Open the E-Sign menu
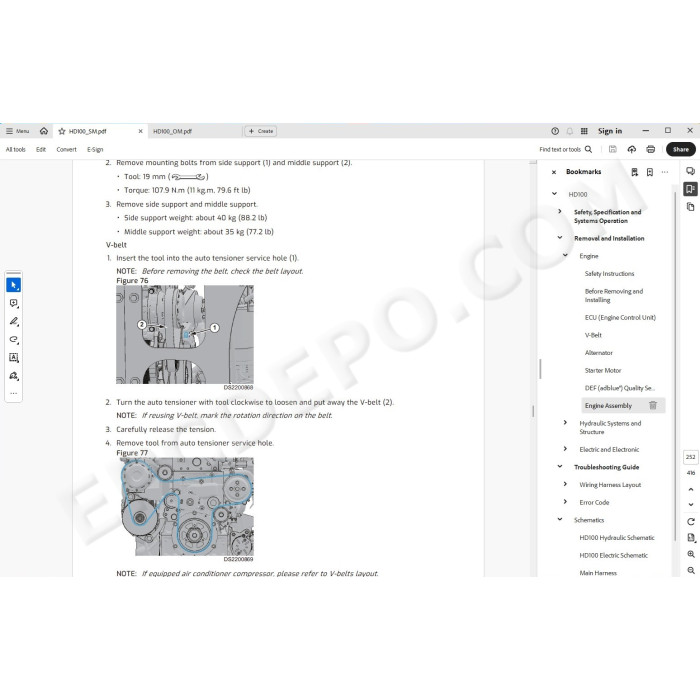This screenshot has height=700, width=700. [95, 150]
